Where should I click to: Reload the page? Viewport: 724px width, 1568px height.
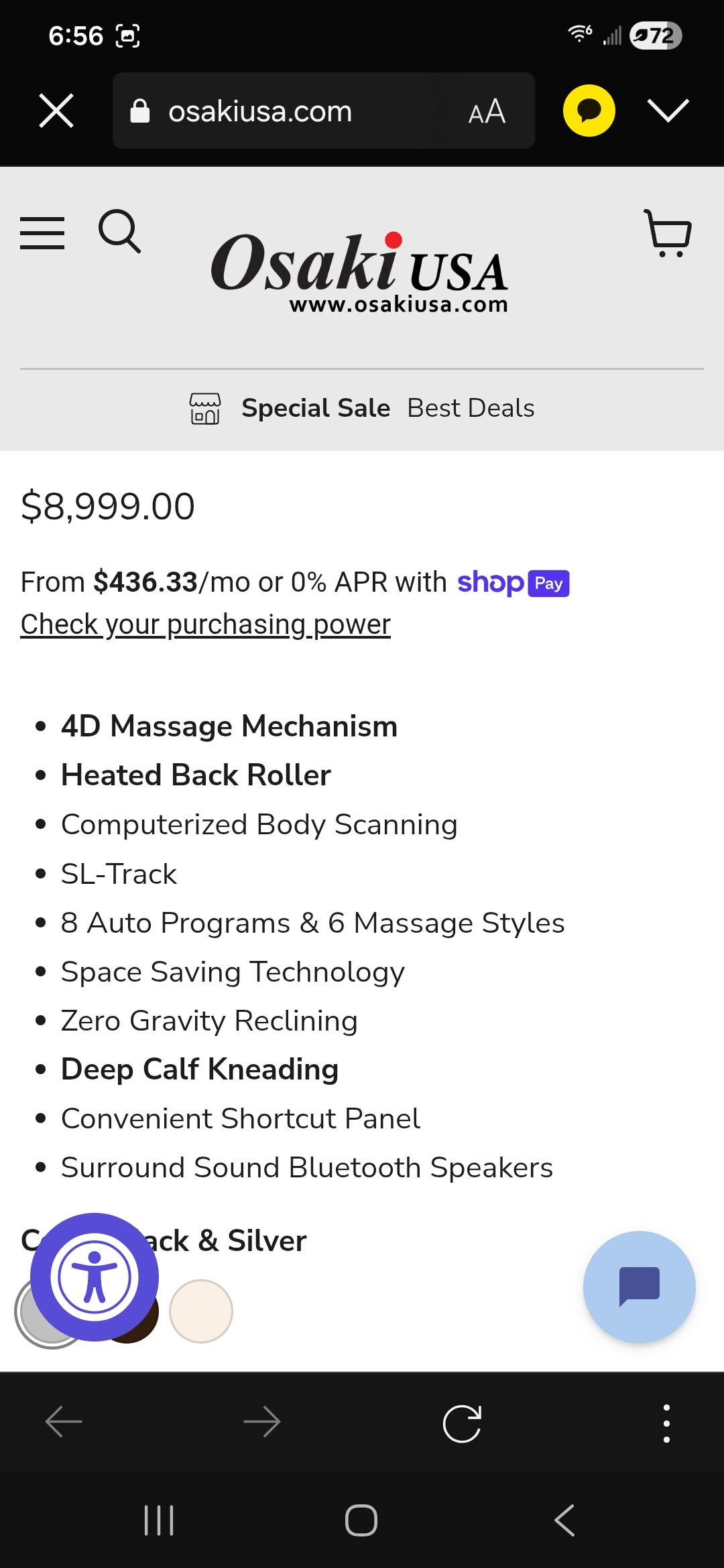click(462, 1423)
